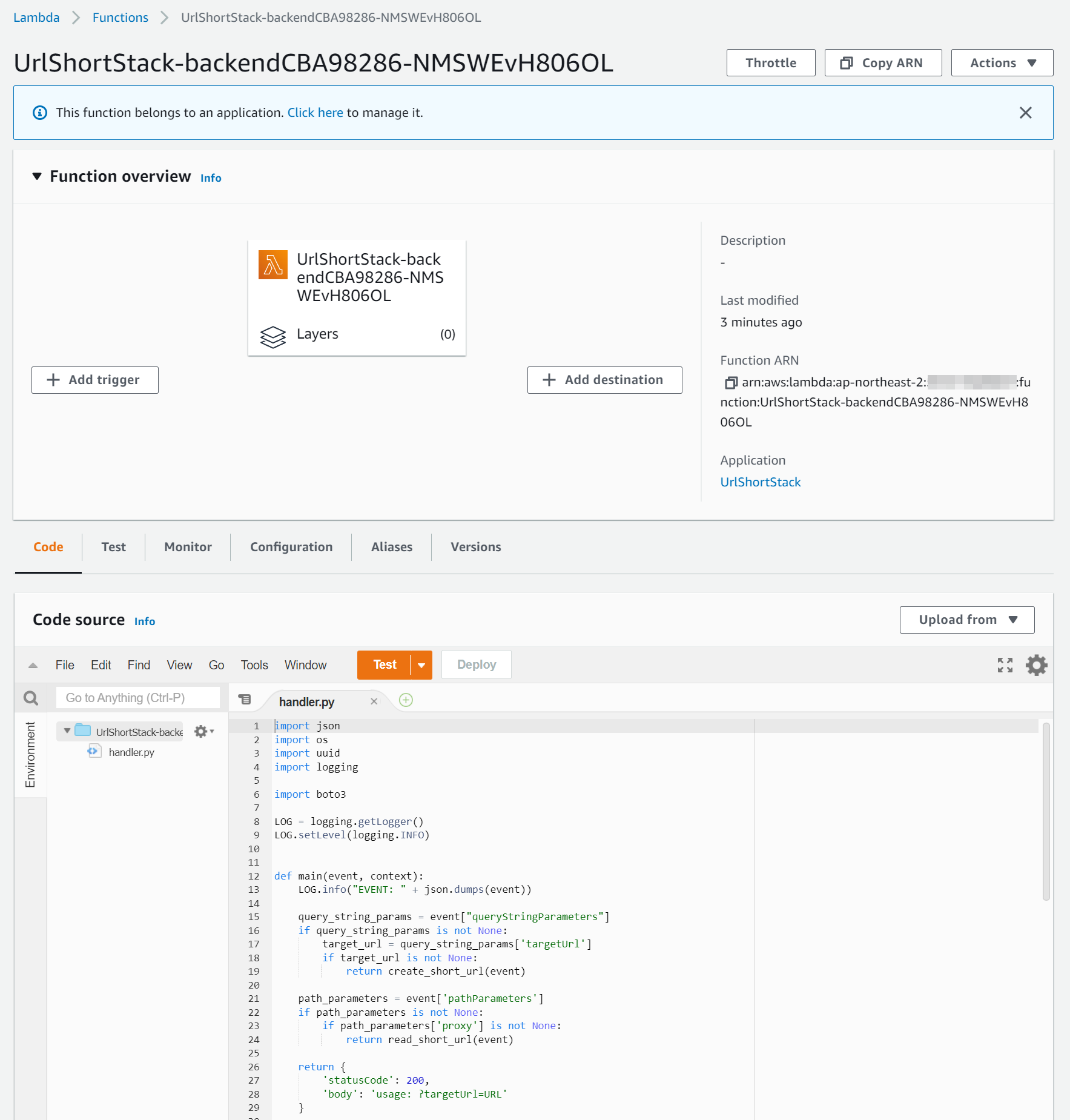
Task: Click the code editor vertical scrollbar
Action: click(1046, 810)
